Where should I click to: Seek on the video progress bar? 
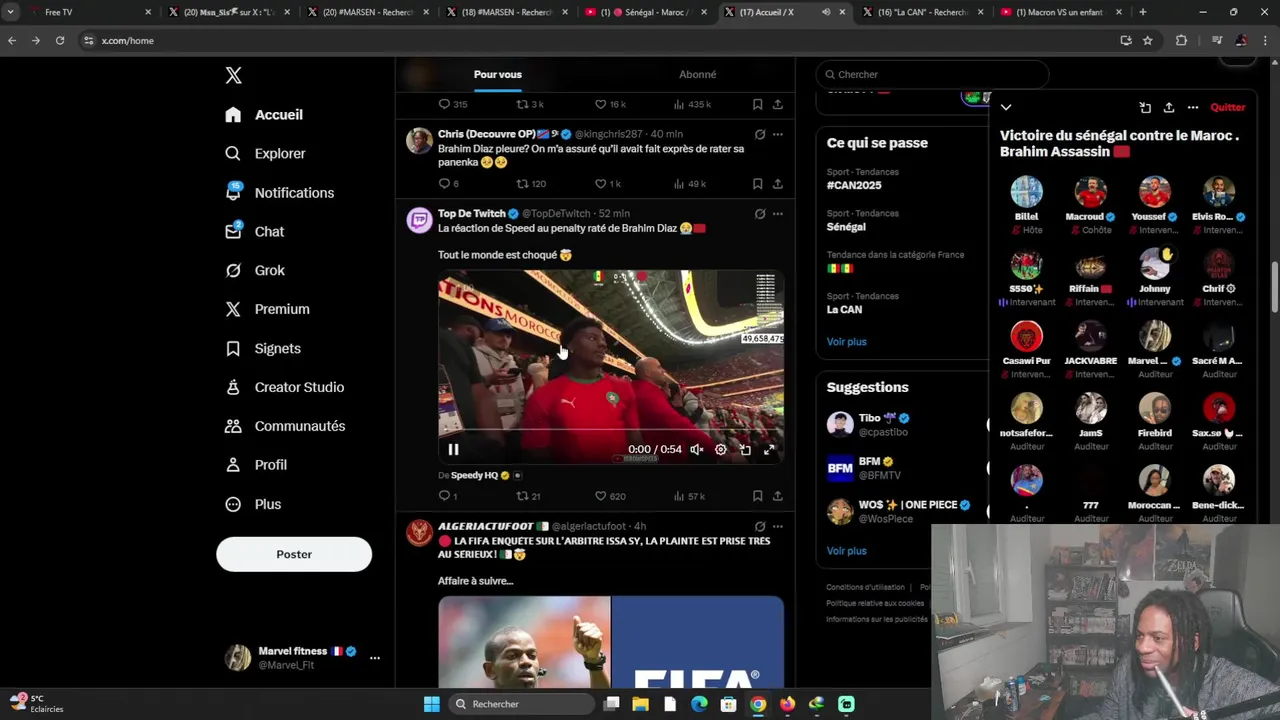click(x=611, y=431)
